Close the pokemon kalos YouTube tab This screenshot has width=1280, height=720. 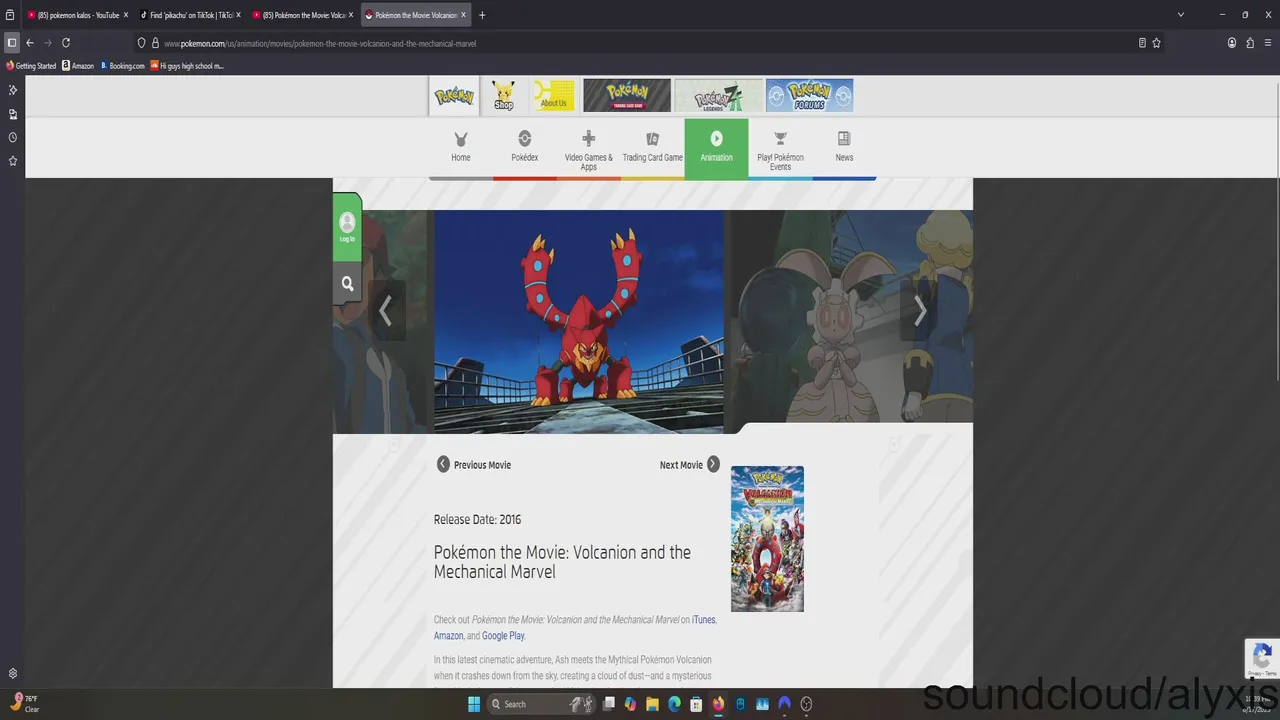[126, 15]
